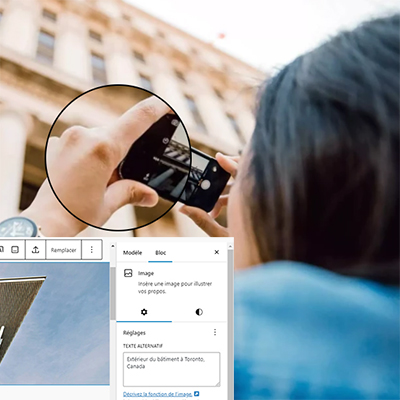Click the caption icon in block toolbar
This screenshot has width=400, height=400.
click(15, 250)
